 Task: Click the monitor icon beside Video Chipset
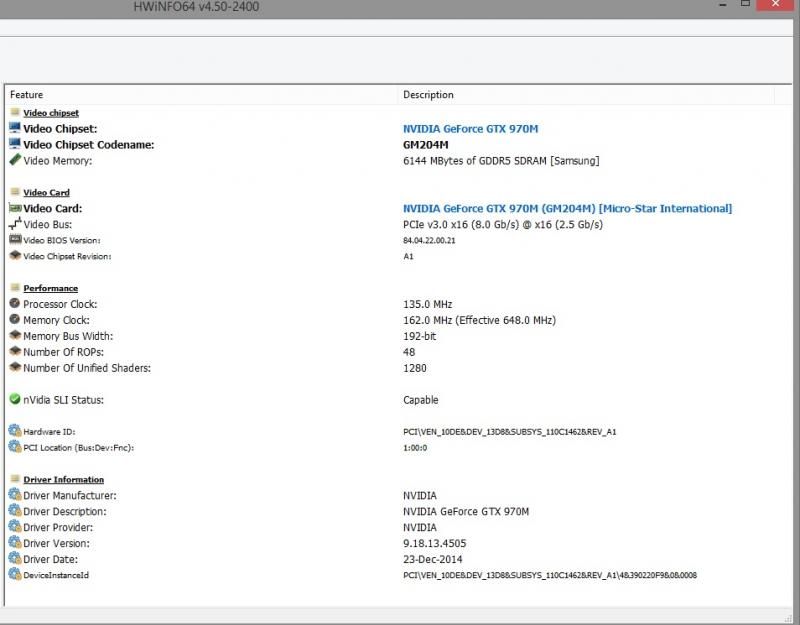15,128
